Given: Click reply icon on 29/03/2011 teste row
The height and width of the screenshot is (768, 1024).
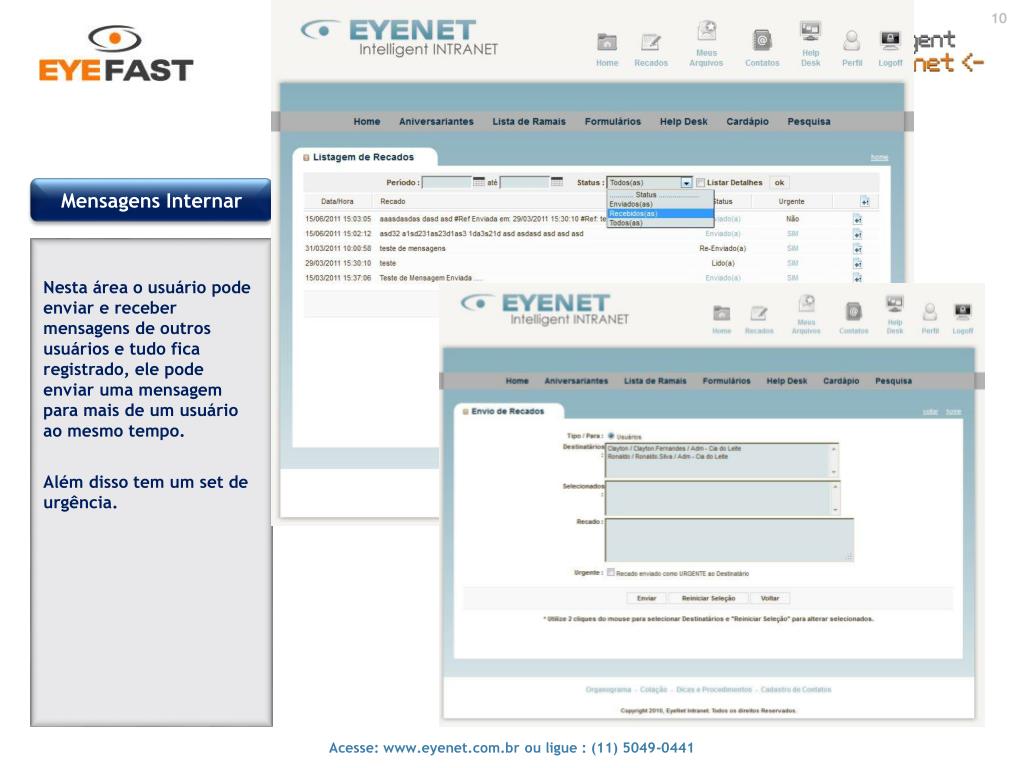Looking at the screenshot, I should (857, 264).
